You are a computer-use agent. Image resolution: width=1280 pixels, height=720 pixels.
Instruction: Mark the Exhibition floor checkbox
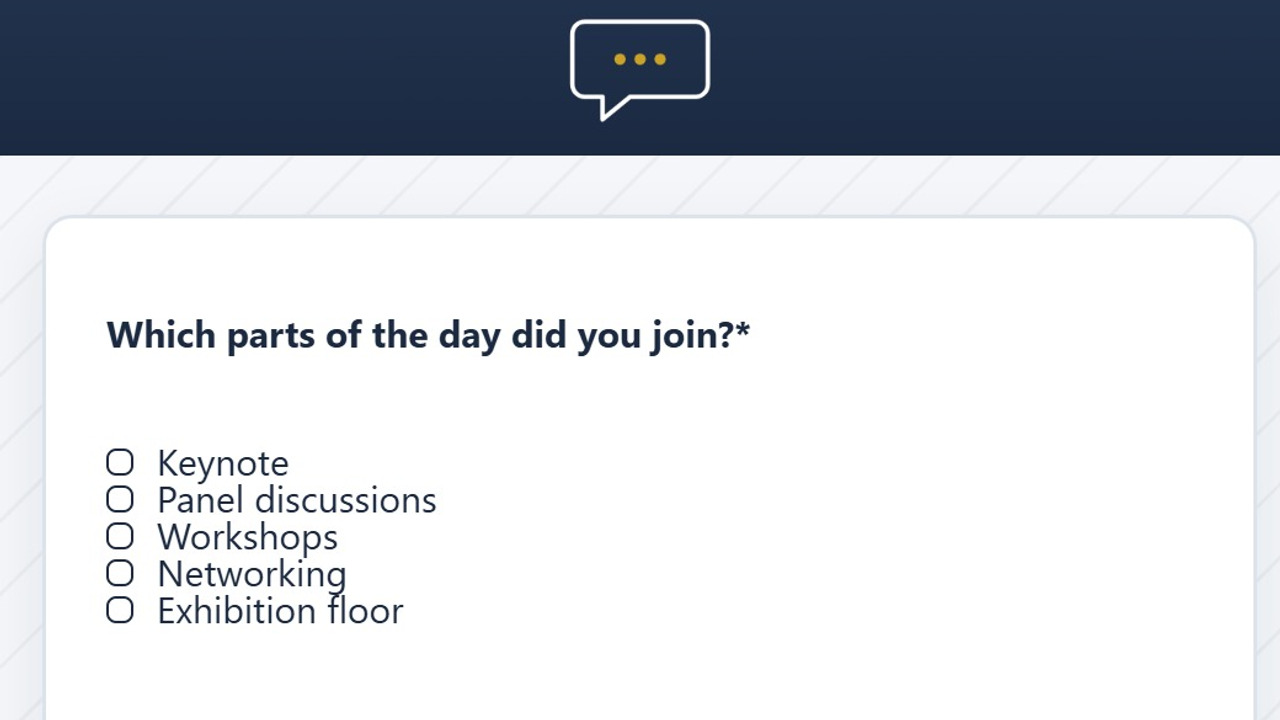[120, 610]
